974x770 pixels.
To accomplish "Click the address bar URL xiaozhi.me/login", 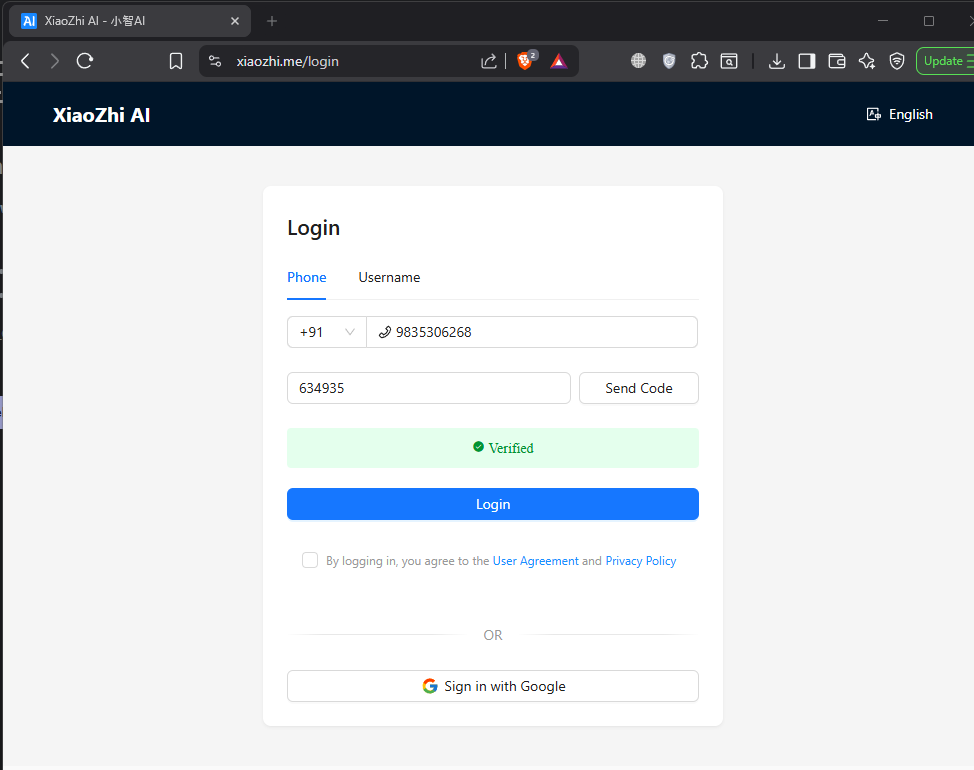I will click(288, 61).
